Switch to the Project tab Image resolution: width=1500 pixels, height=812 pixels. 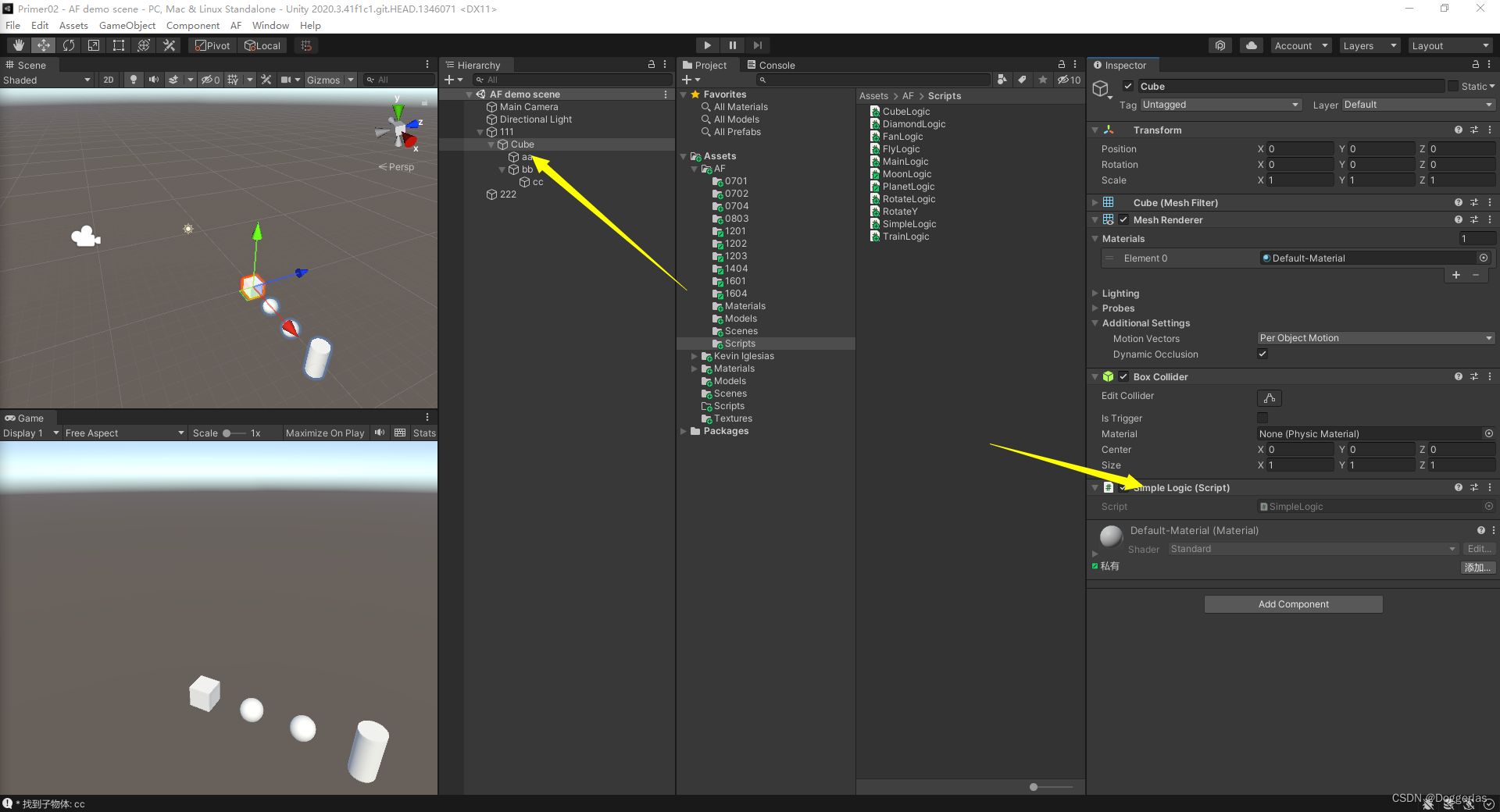point(705,65)
